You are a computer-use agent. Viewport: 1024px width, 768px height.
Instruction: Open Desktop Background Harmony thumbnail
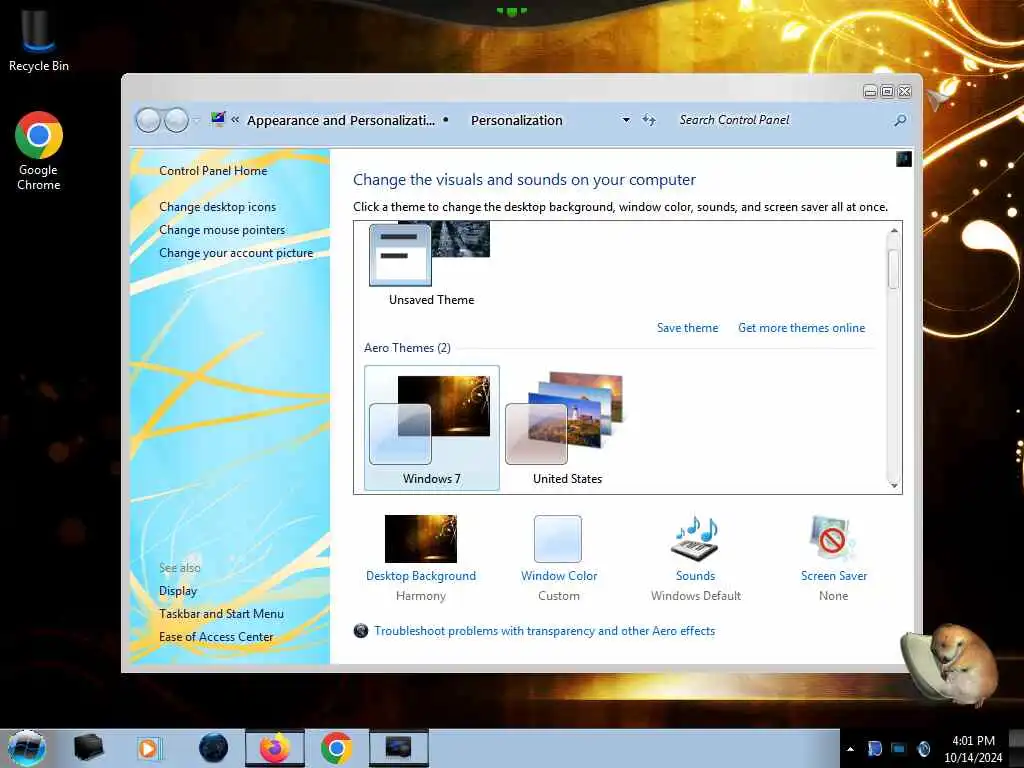[x=421, y=539]
